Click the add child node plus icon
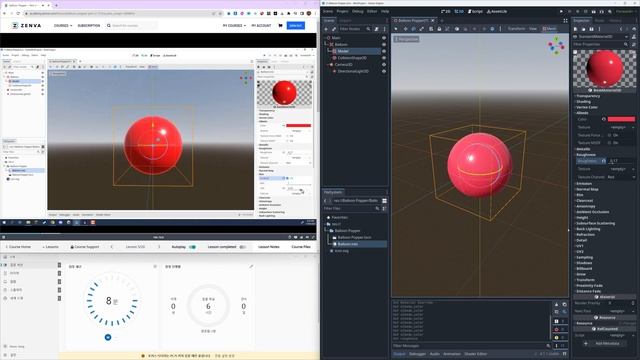 (x=326, y=29)
